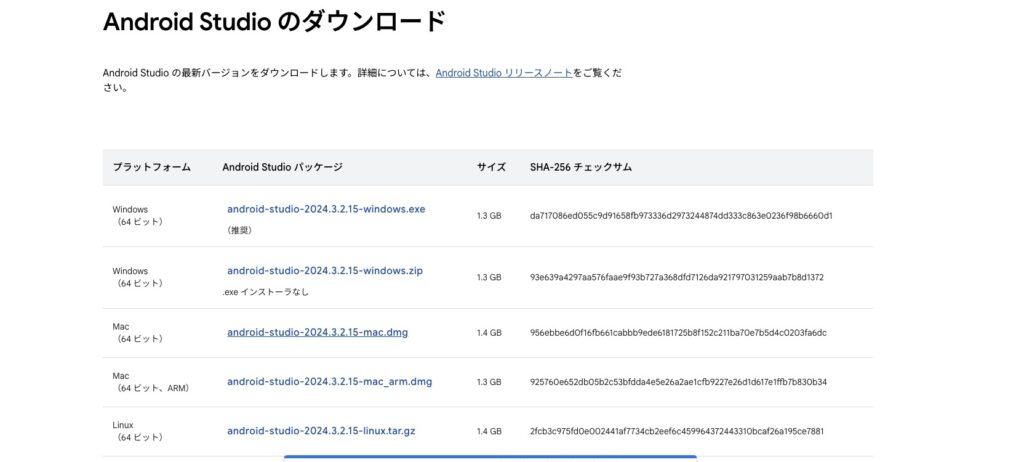
Task: Click the サイズ column header
Action: (x=491, y=167)
